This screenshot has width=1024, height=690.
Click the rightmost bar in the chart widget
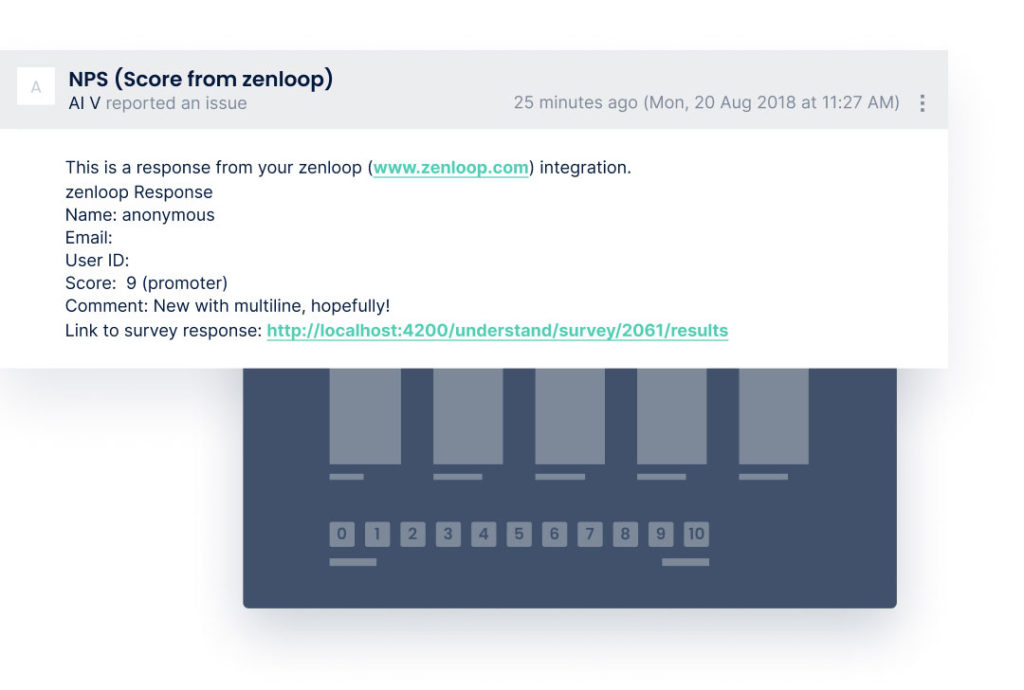772,415
